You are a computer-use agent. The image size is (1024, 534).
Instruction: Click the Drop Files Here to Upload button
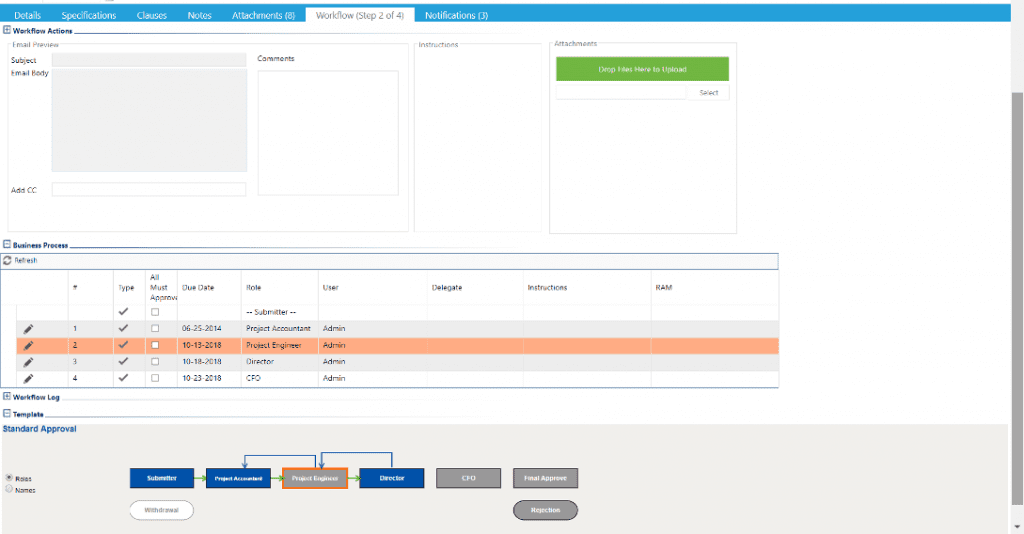(x=643, y=69)
